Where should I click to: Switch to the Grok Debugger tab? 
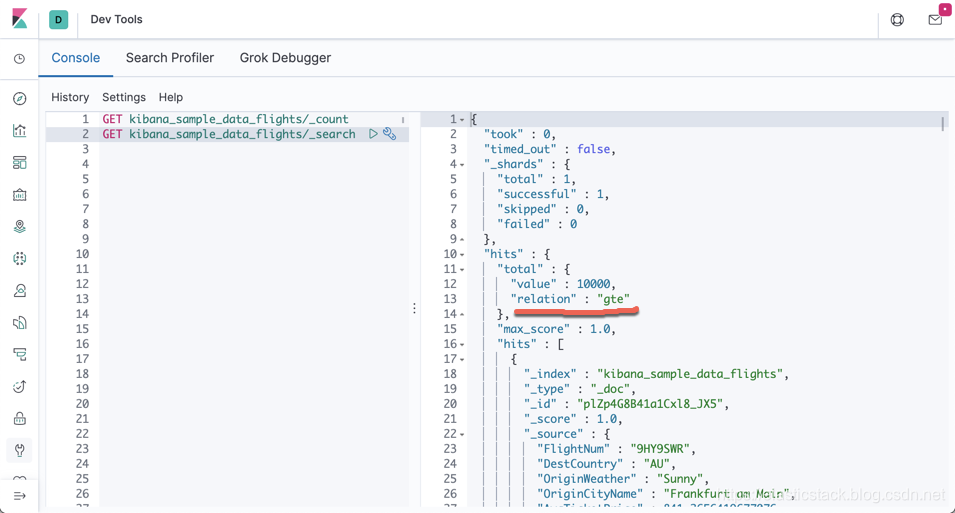pos(285,58)
